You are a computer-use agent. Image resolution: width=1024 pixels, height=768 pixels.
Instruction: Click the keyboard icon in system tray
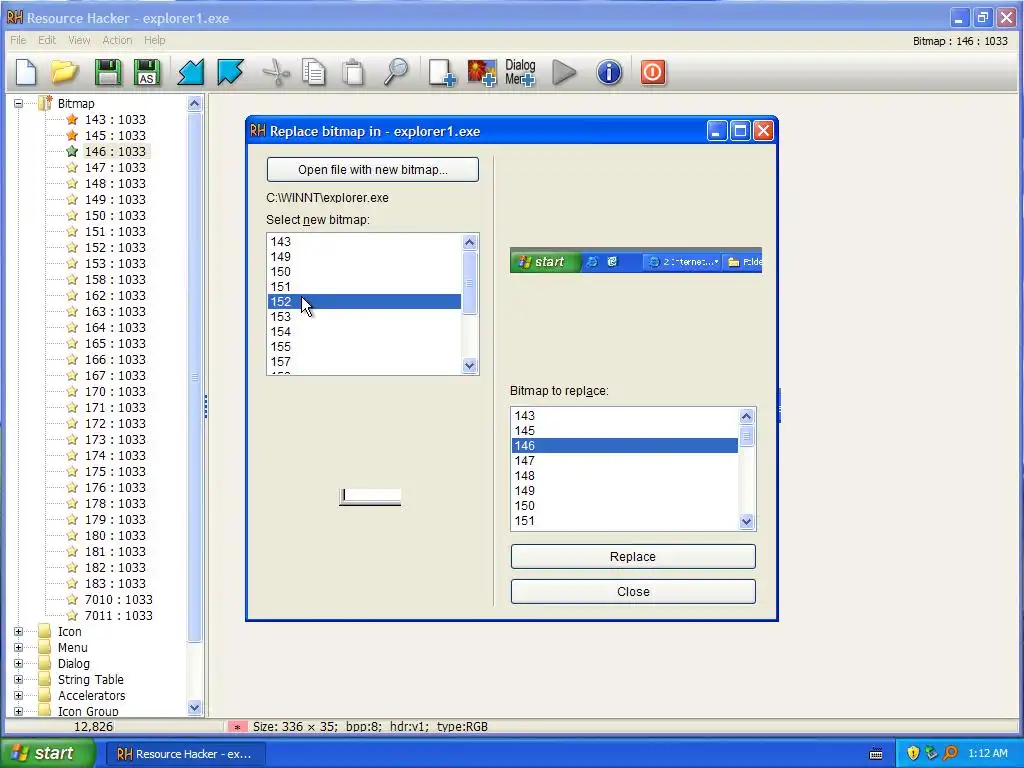876,754
